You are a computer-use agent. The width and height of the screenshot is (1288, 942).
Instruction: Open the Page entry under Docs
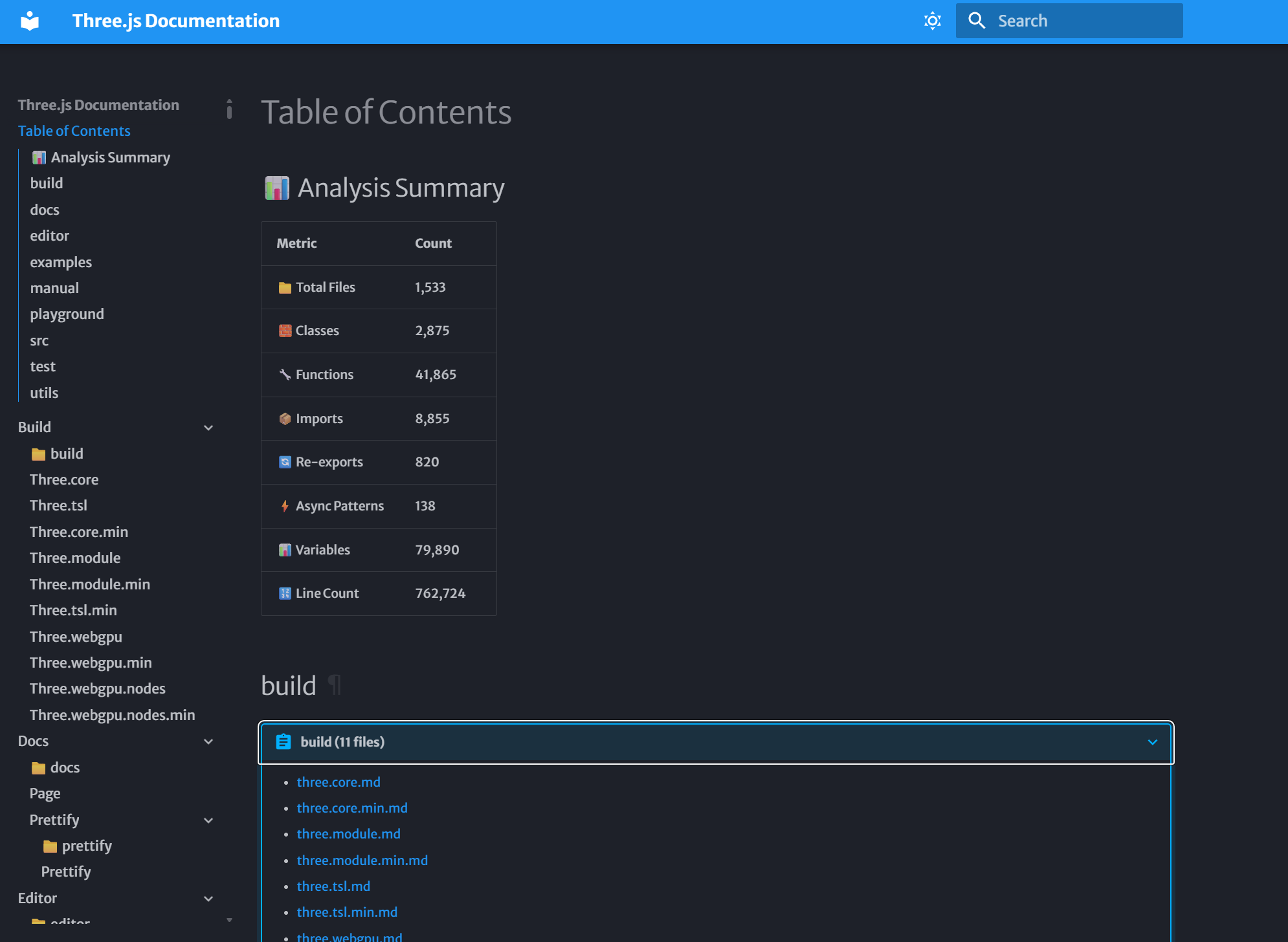(45, 794)
